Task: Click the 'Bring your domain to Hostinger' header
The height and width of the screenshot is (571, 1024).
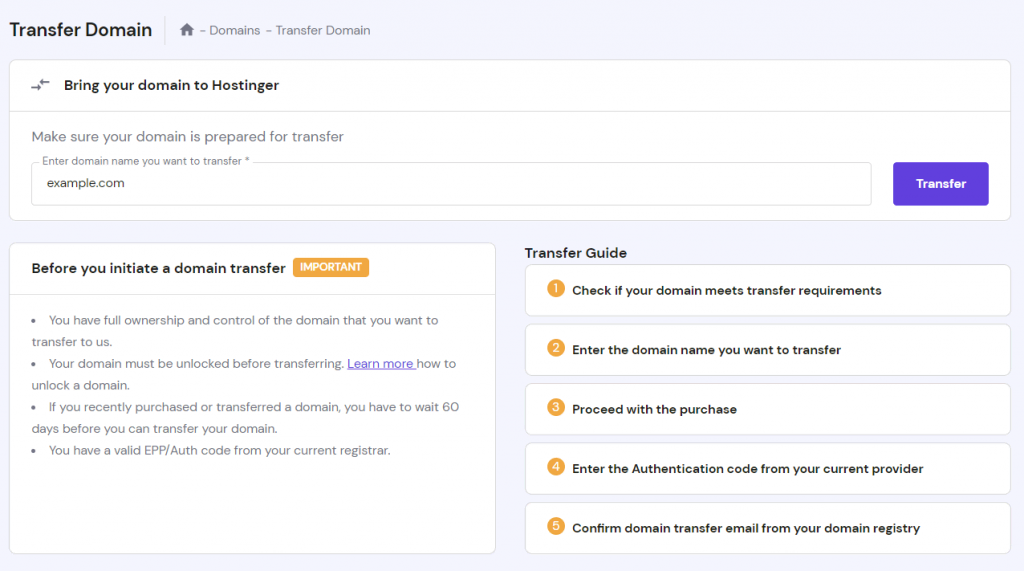Action: 171,86
